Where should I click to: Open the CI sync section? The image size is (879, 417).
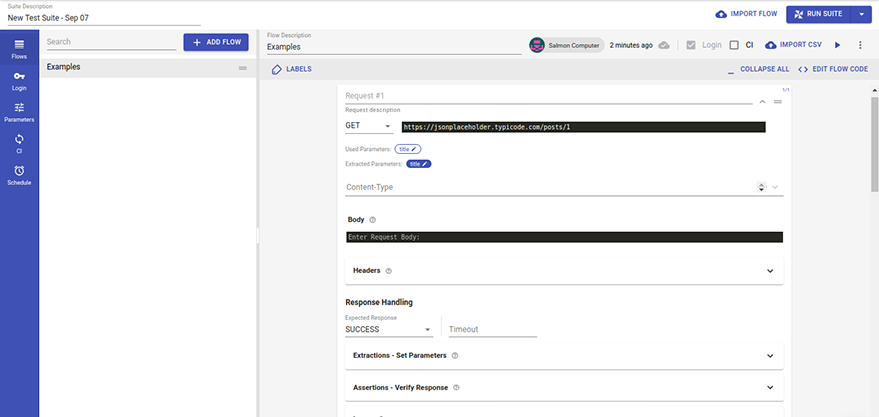pos(19,143)
